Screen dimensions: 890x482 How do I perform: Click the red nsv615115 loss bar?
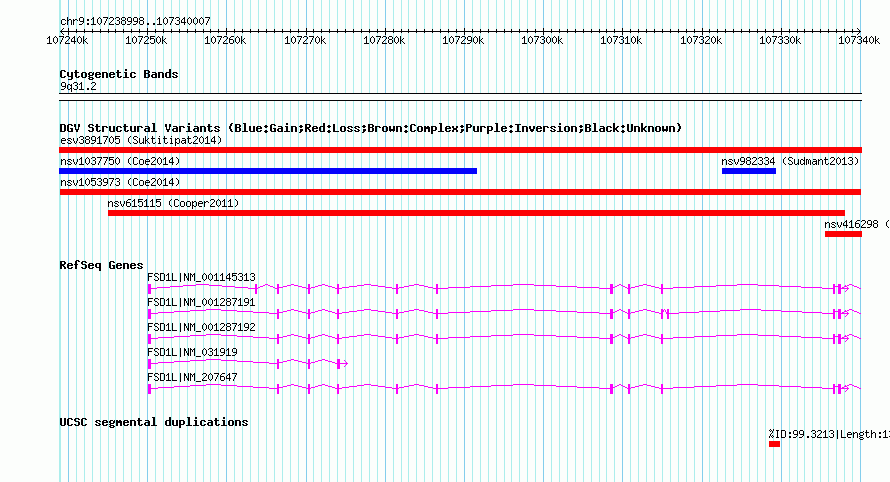476,213
